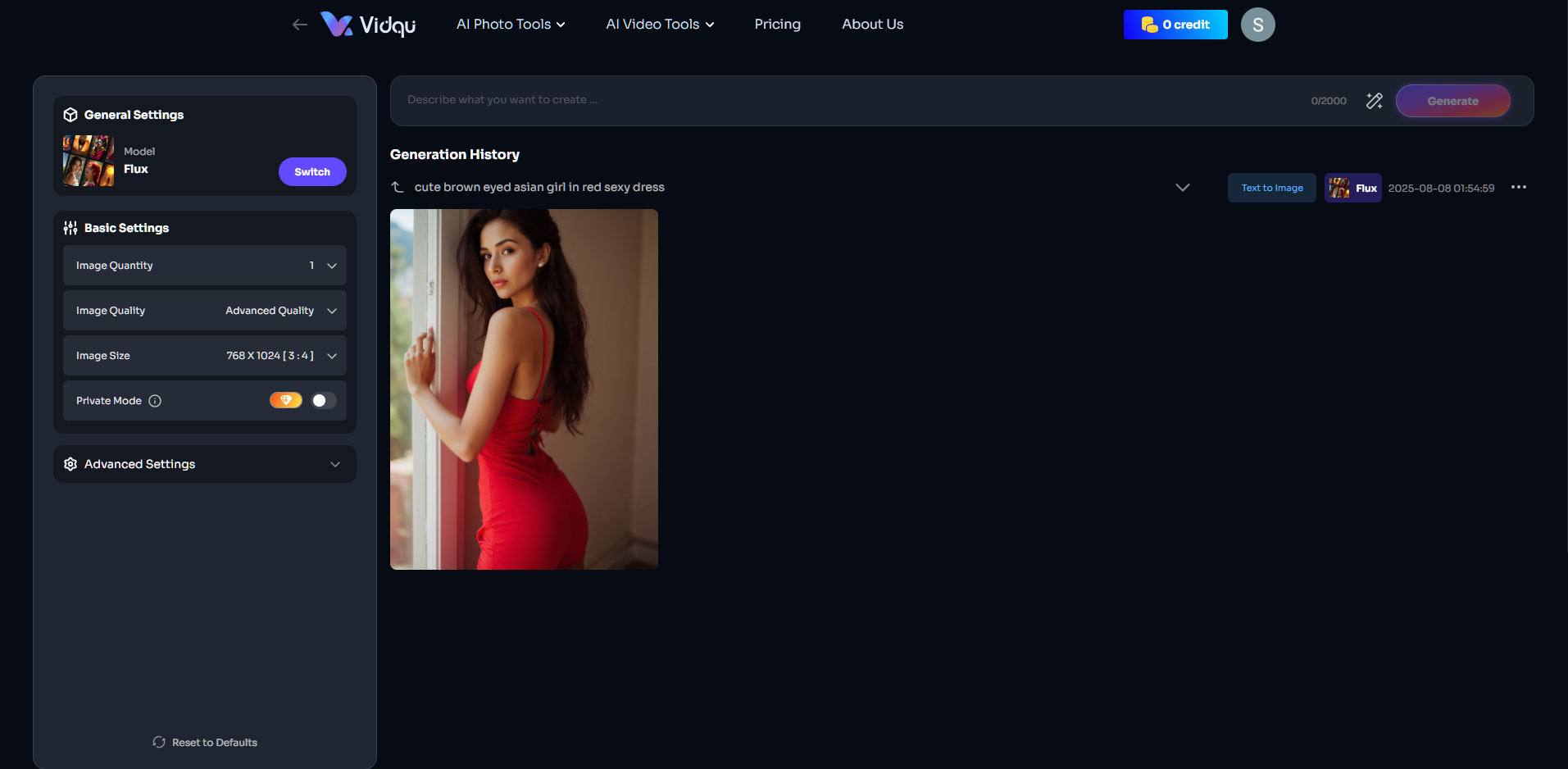Image resolution: width=1568 pixels, height=769 pixels.
Task: Open the Image Size dropdown
Action: [205, 356]
